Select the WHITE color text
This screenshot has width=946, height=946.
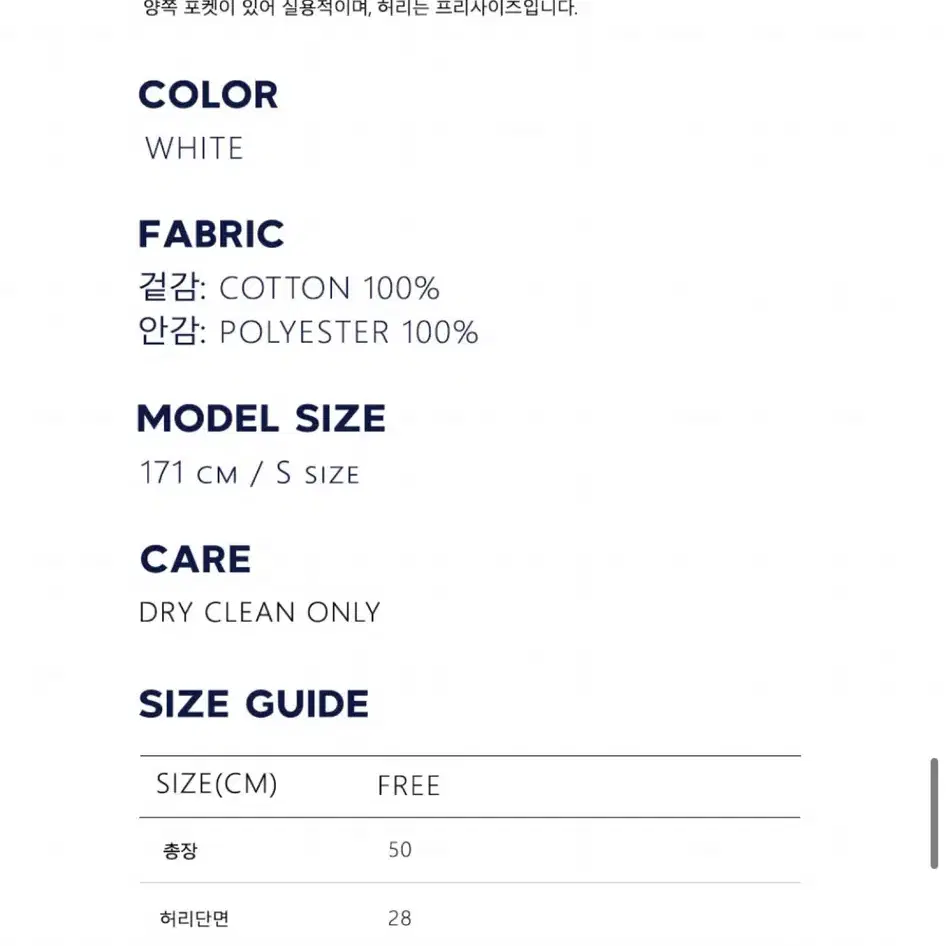[x=194, y=148]
